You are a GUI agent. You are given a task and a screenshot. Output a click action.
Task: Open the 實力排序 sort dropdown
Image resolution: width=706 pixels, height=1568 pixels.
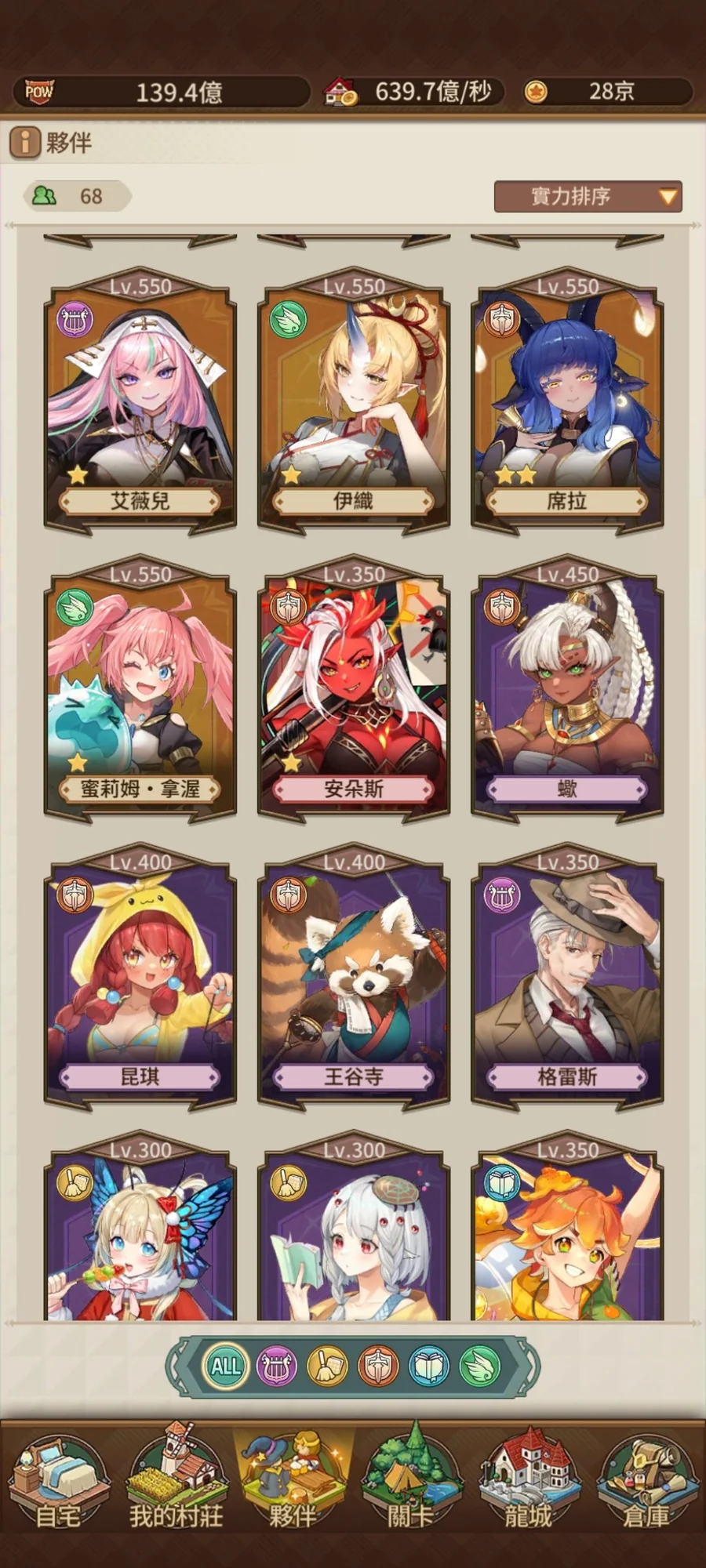pos(588,196)
